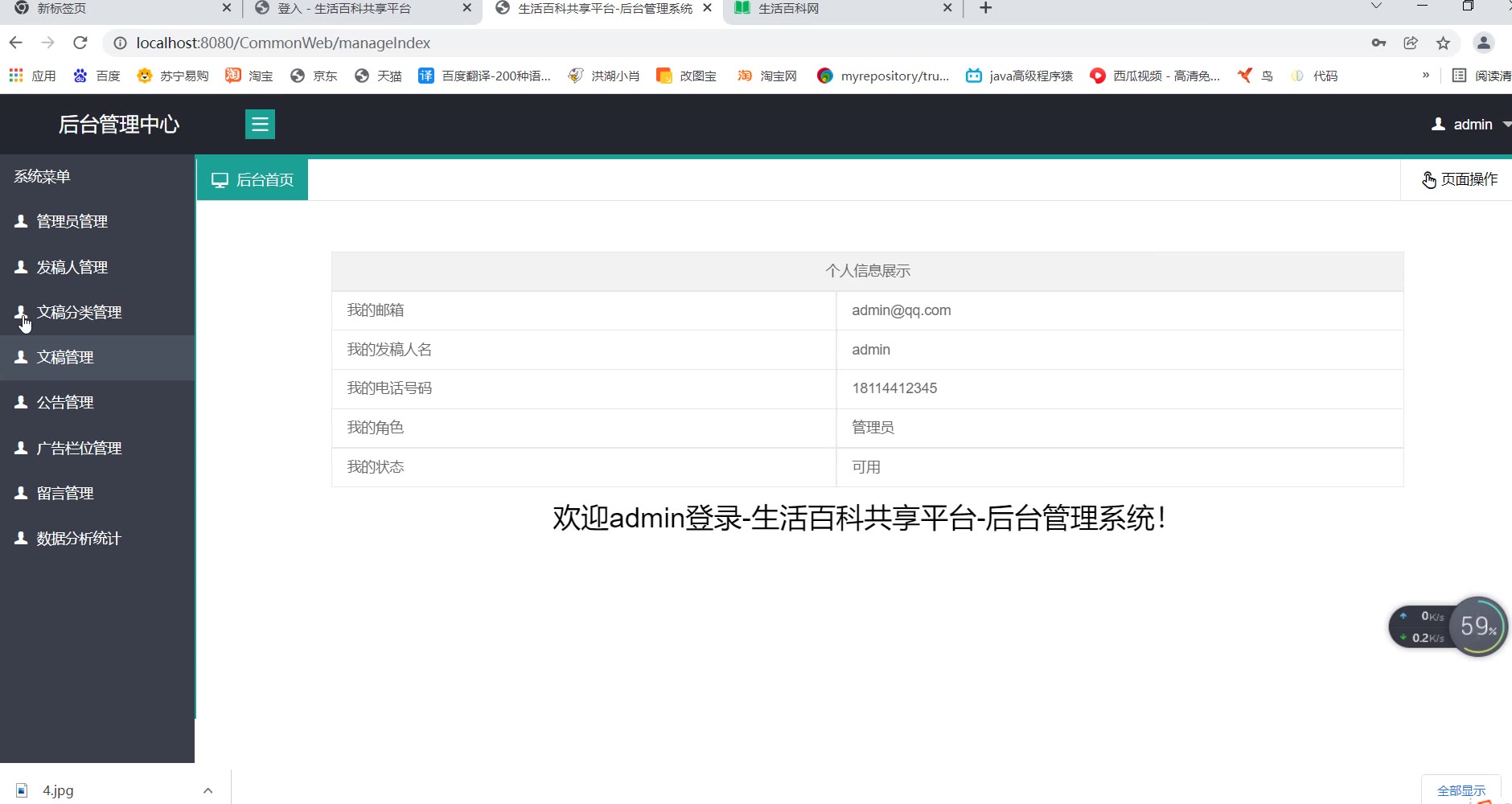The width and height of the screenshot is (1512, 804).
Task: Switch to the 新标签页 browser tab
Action: (x=121, y=10)
